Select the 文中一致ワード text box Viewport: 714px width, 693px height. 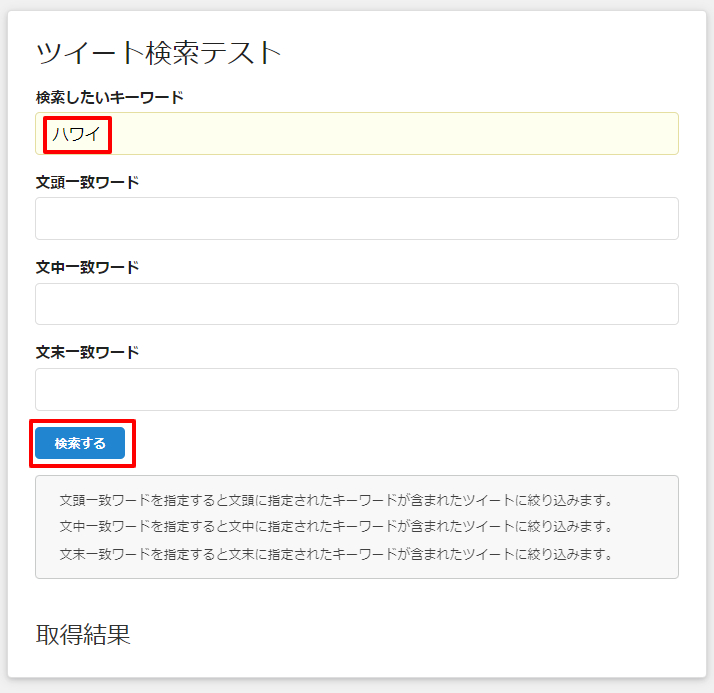click(x=356, y=304)
